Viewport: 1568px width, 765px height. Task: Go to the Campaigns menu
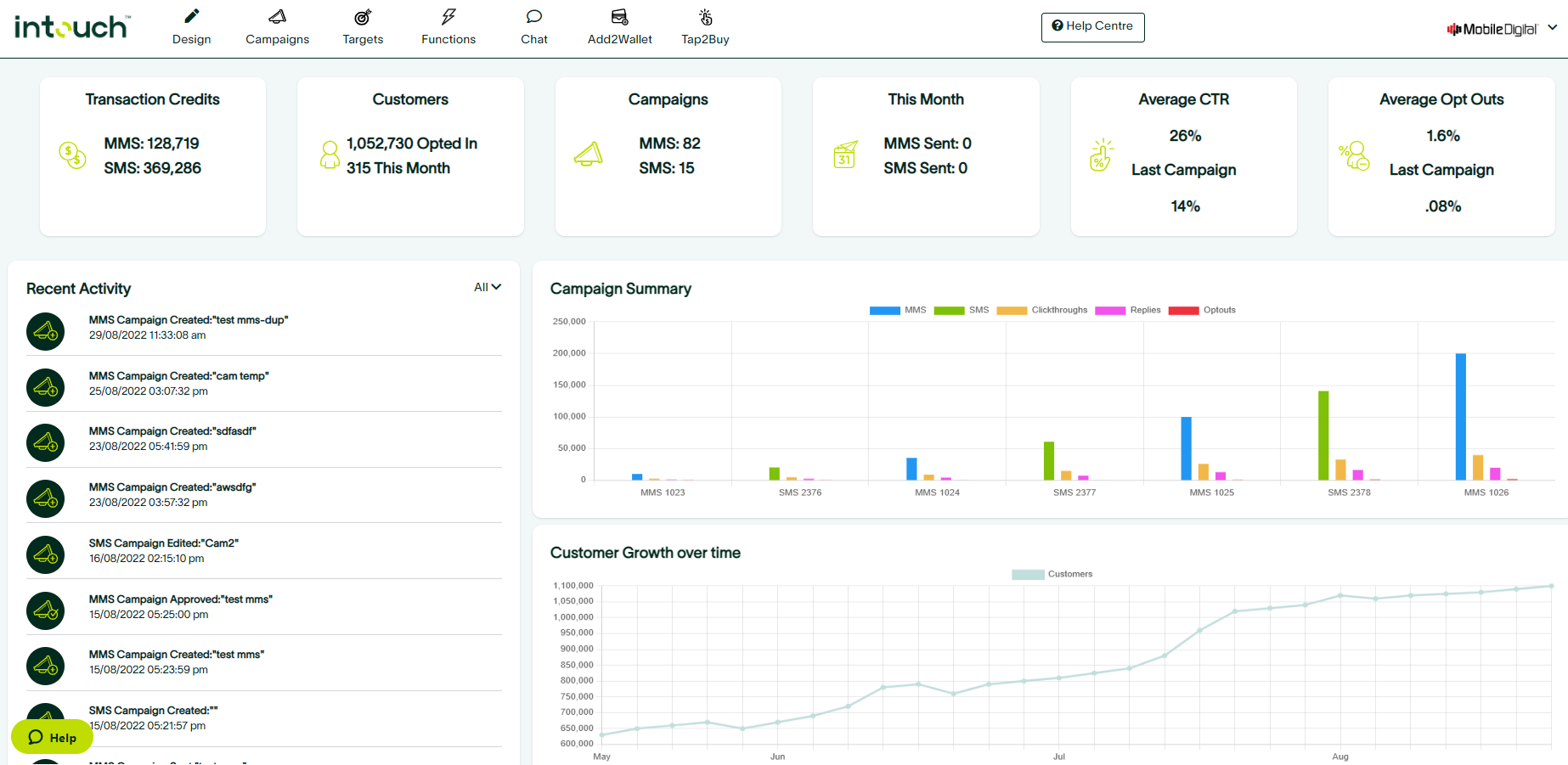click(x=278, y=39)
